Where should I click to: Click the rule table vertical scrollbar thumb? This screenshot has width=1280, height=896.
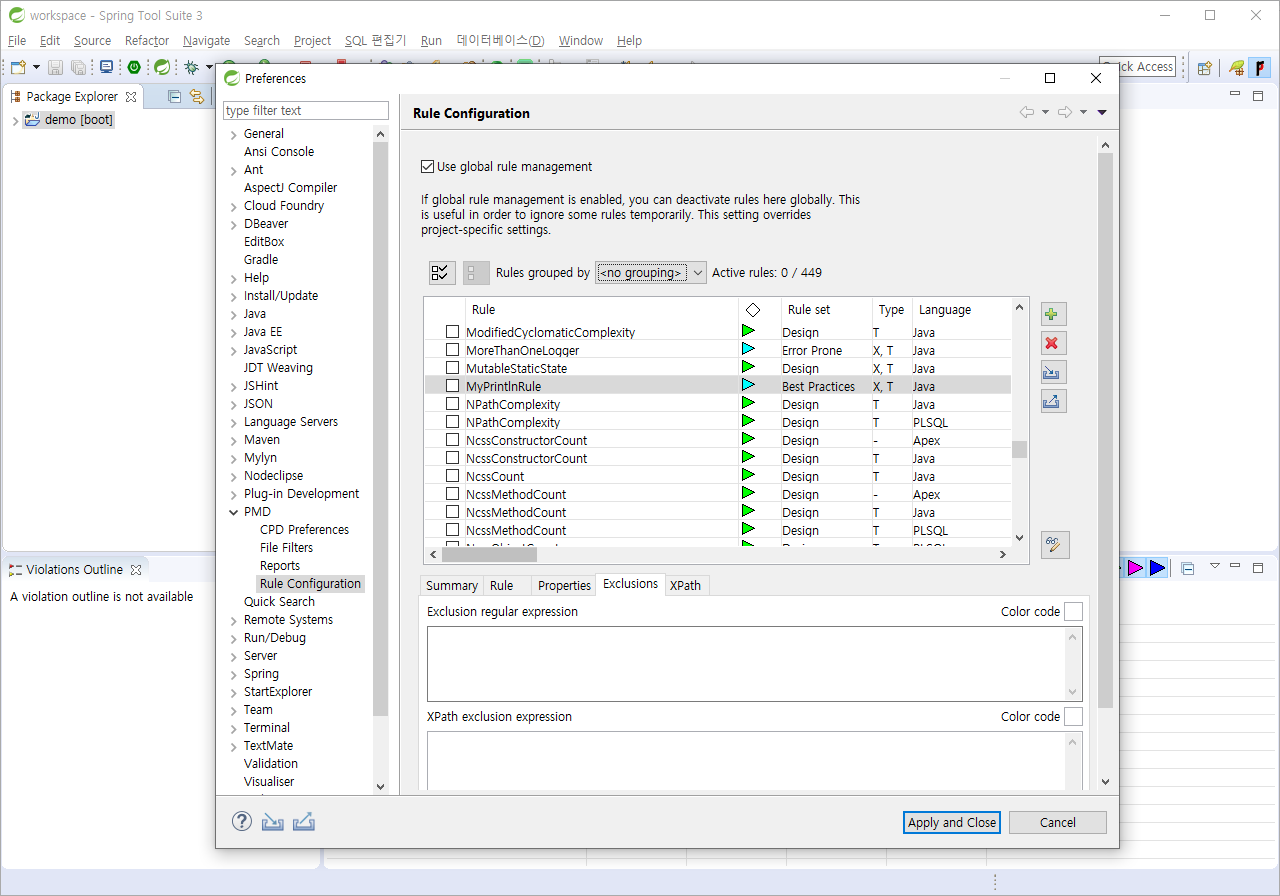coord(1019,449)
